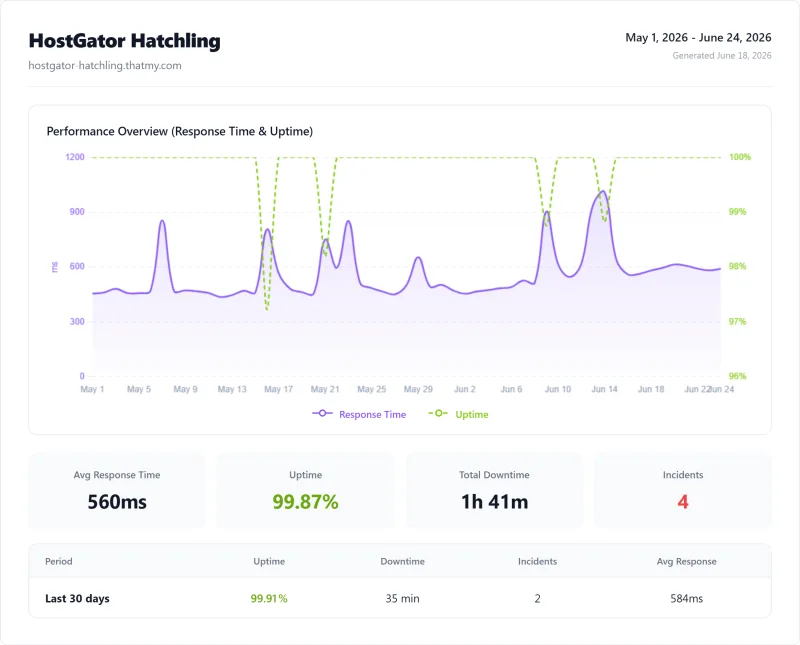Click the incidents cell showing 2
Screen dimensions: 800x645
click(x=537, y=598)
